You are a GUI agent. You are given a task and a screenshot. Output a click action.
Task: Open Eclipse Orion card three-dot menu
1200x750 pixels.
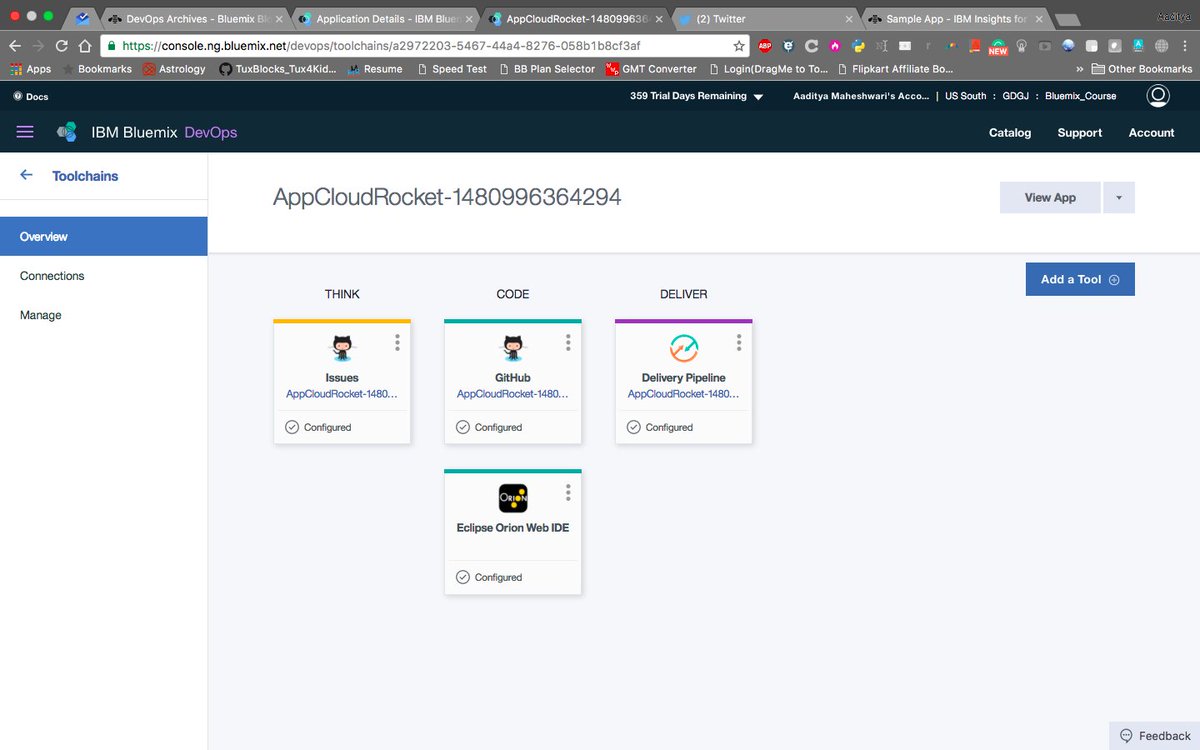pyautogui.click(x=568, y=492)
